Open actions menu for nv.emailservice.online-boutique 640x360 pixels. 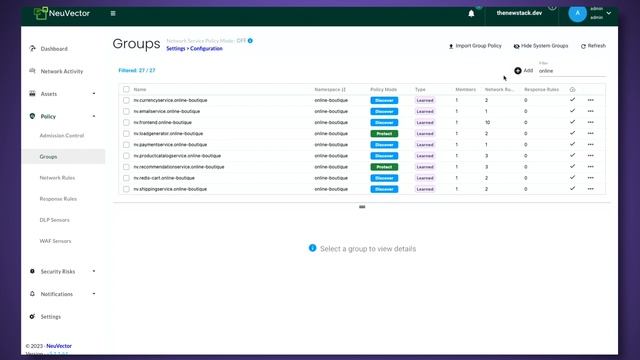pos(591,111)
